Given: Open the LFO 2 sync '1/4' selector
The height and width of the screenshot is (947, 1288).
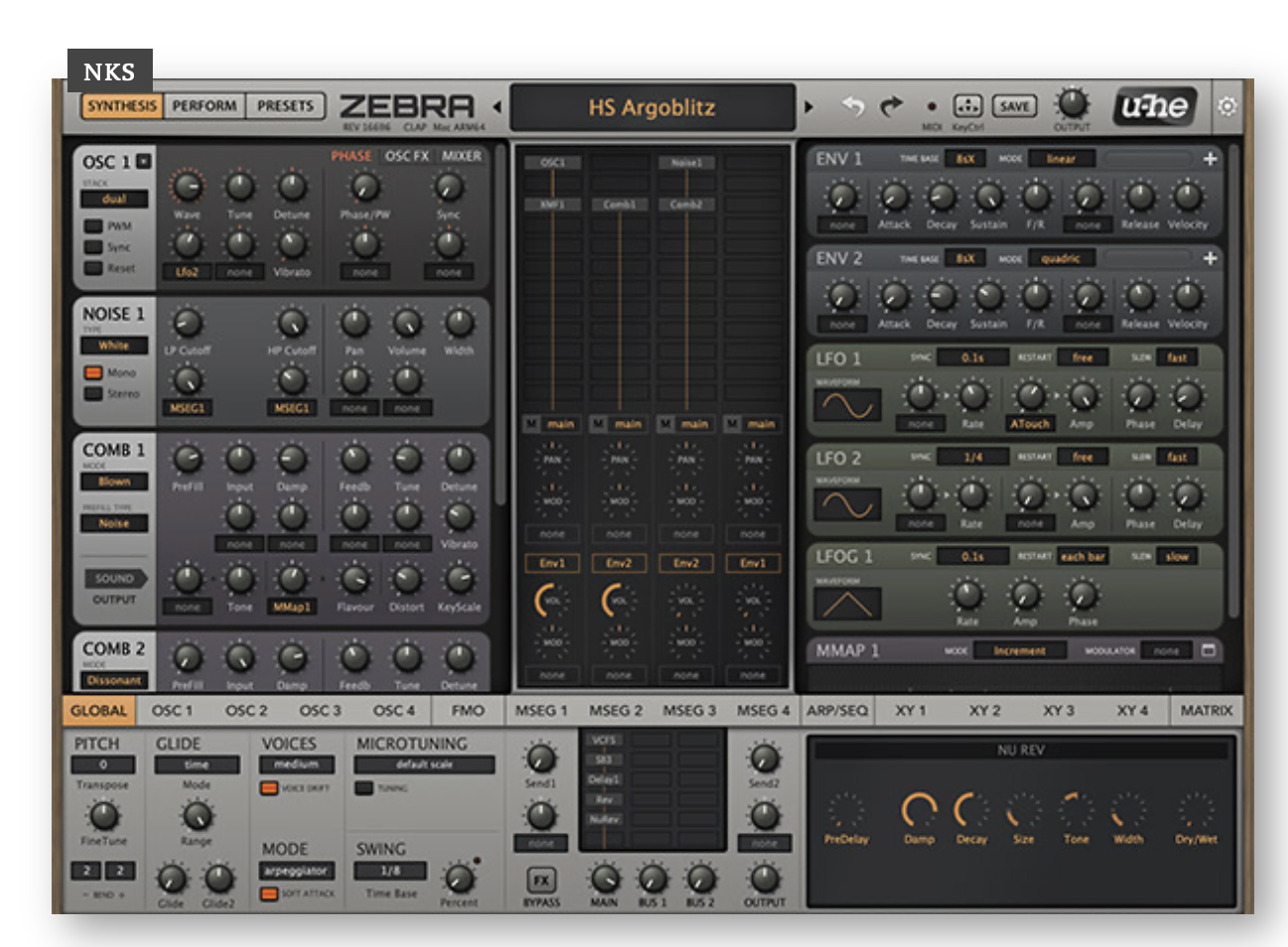Looking at the screenshot, I should click(972, 457).
